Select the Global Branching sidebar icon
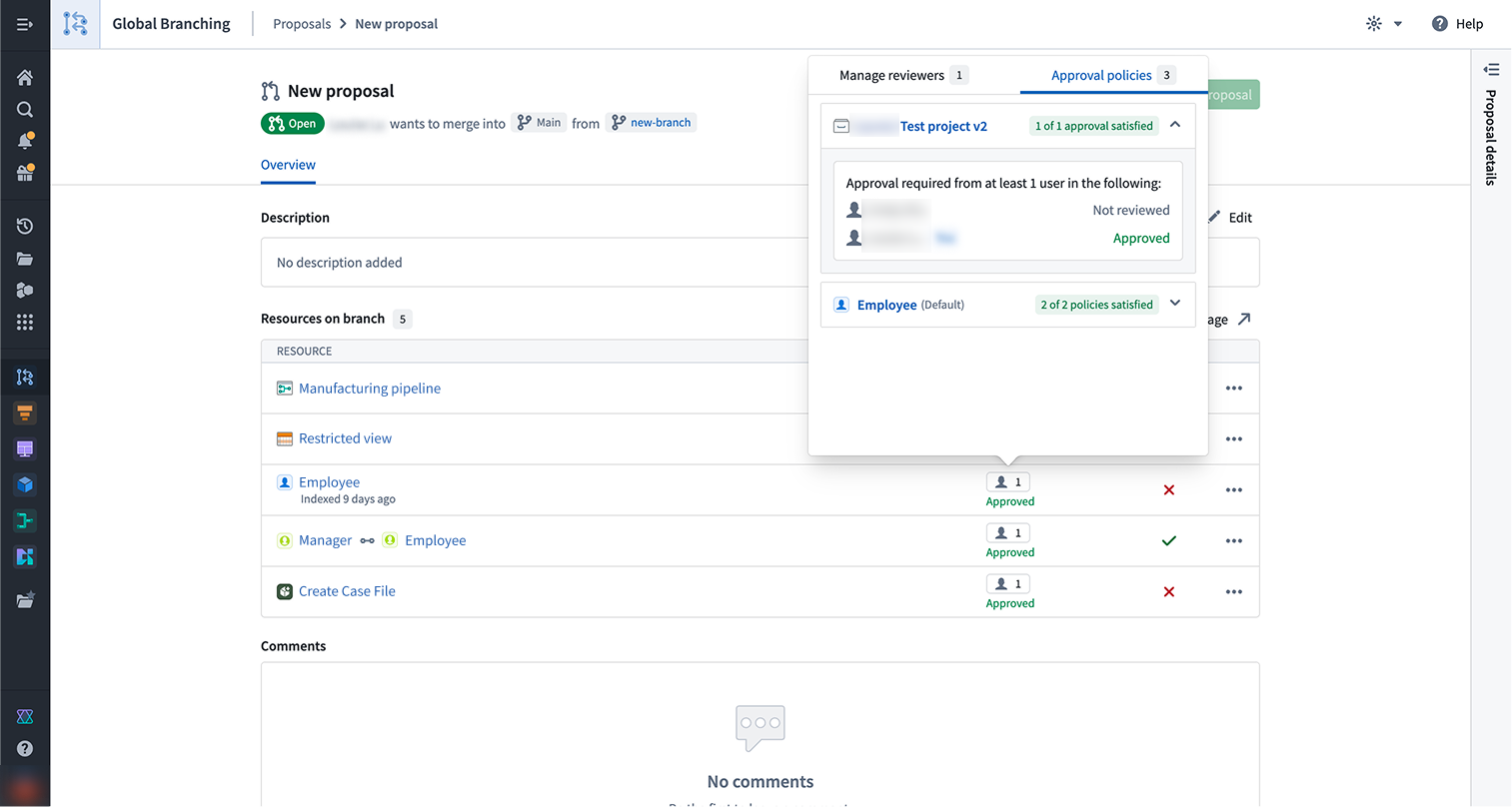This screenshot has width=1512, height=807. (x=25, y=377)
